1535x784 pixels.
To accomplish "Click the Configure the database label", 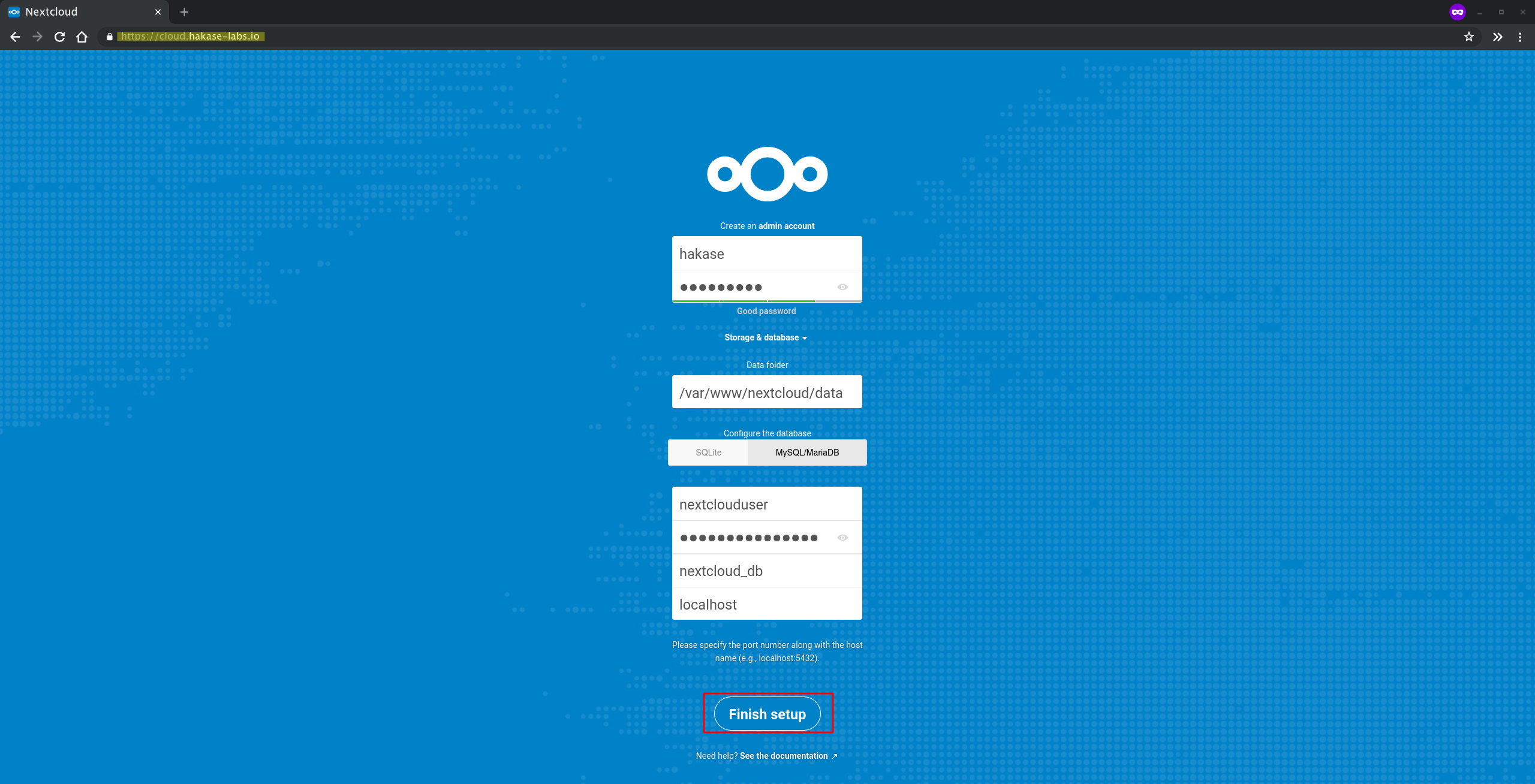I will coord(767,433).
